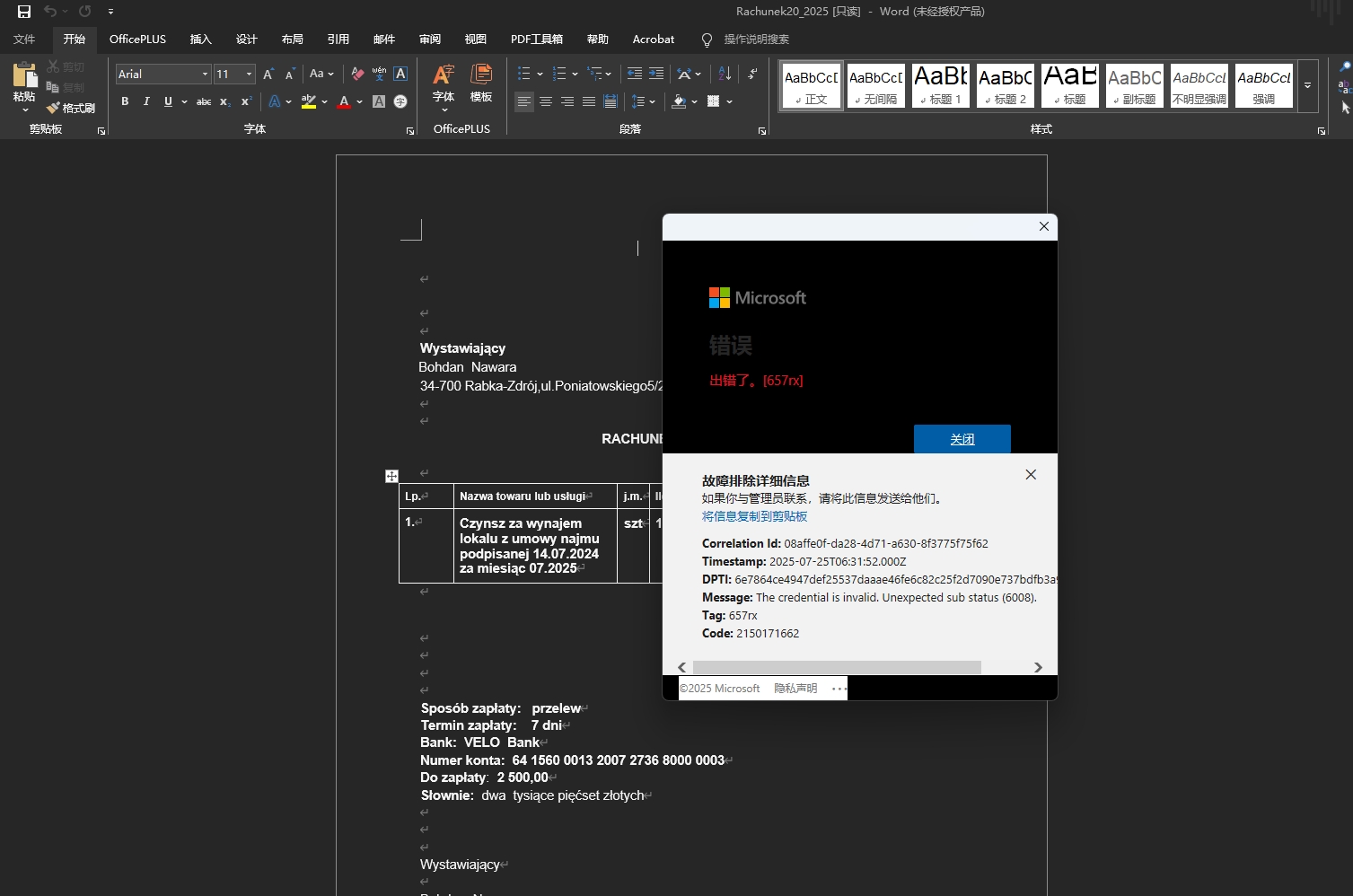
Task: Click the increase indent icon
Action: click(x=656, y=74)
